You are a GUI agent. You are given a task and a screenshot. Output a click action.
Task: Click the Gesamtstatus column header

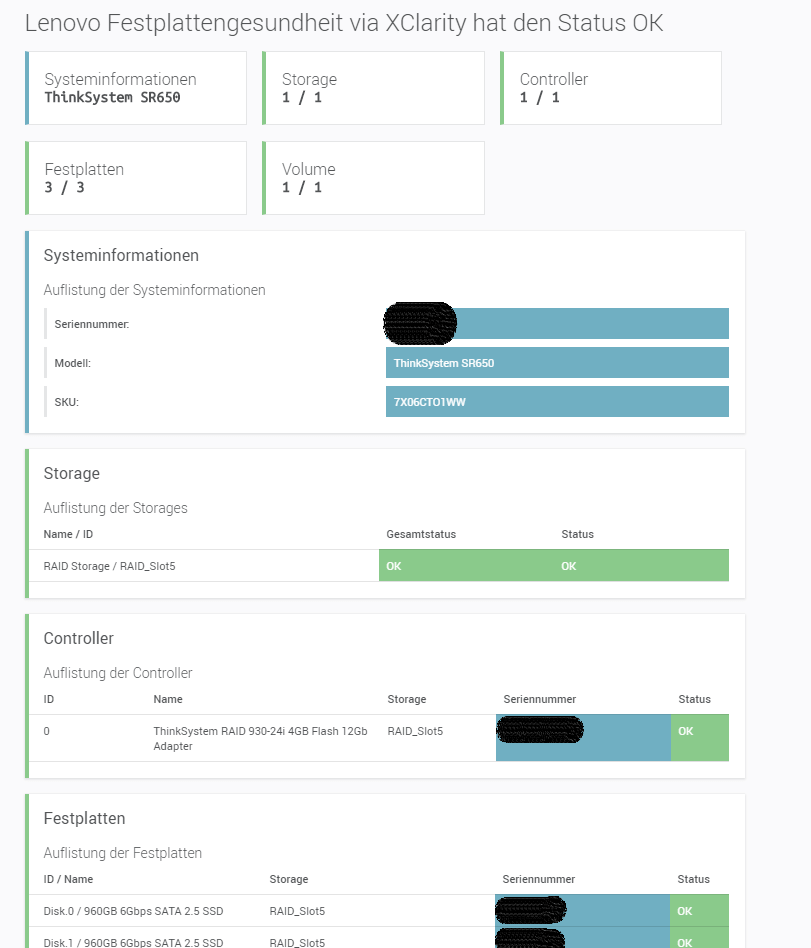click(x=421, y=534)
